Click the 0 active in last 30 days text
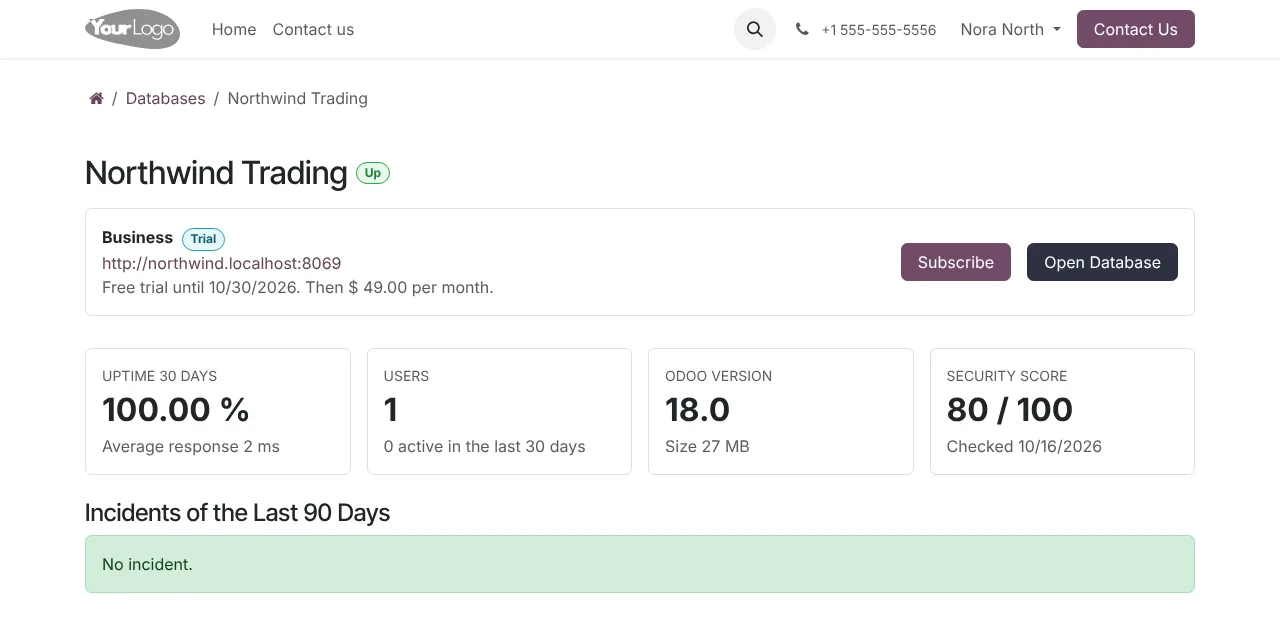Viewport: 1280px width, 640px height. (485, 446)
